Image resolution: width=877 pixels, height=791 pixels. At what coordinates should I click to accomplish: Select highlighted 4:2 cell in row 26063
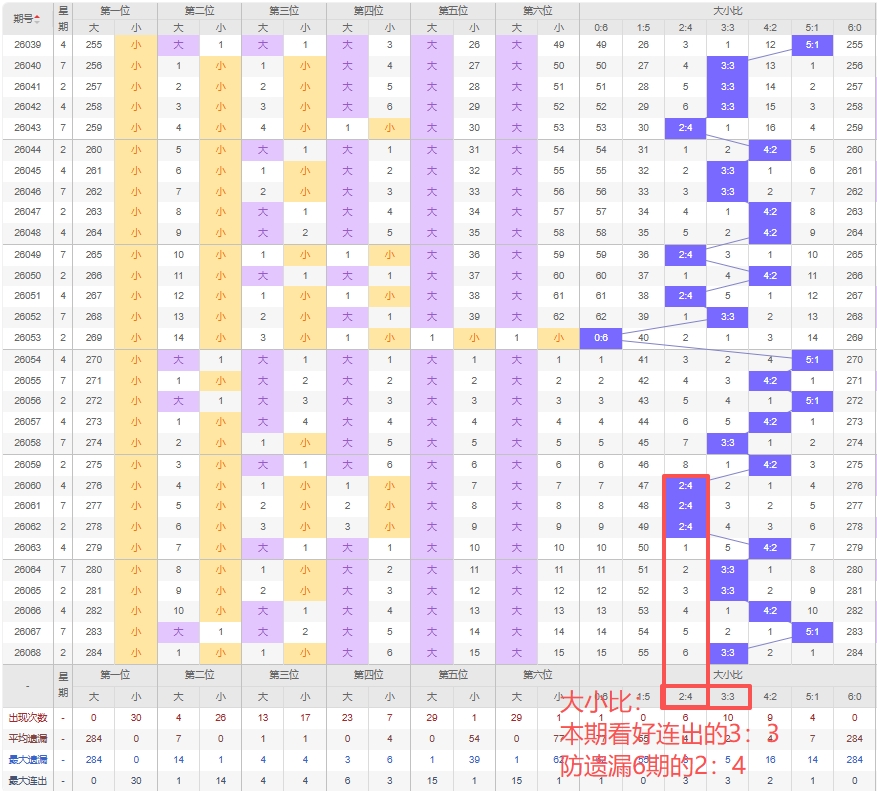[x=770, y=548]
